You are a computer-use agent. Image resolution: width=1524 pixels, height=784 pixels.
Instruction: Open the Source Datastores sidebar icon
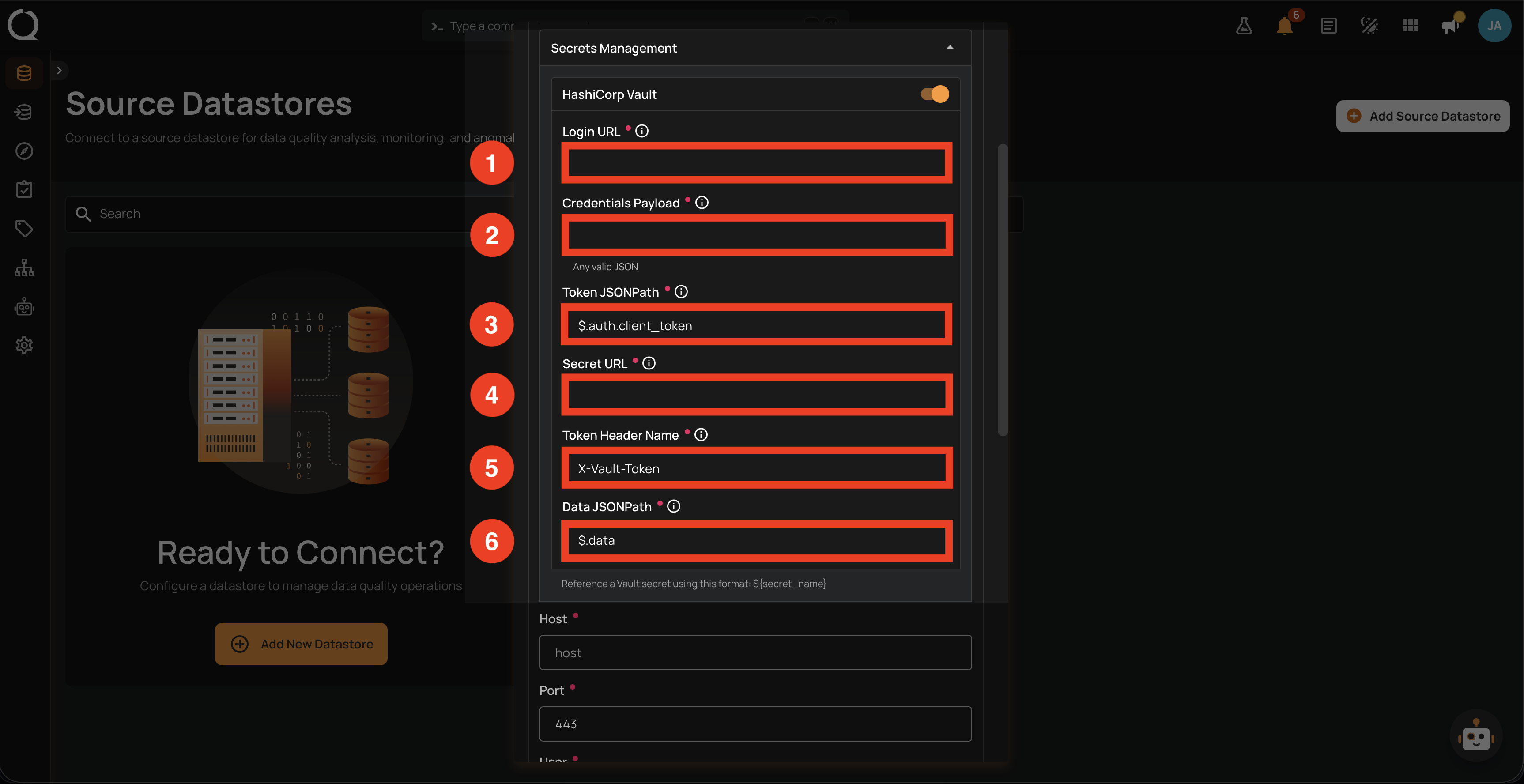click(x=24, y=73)
